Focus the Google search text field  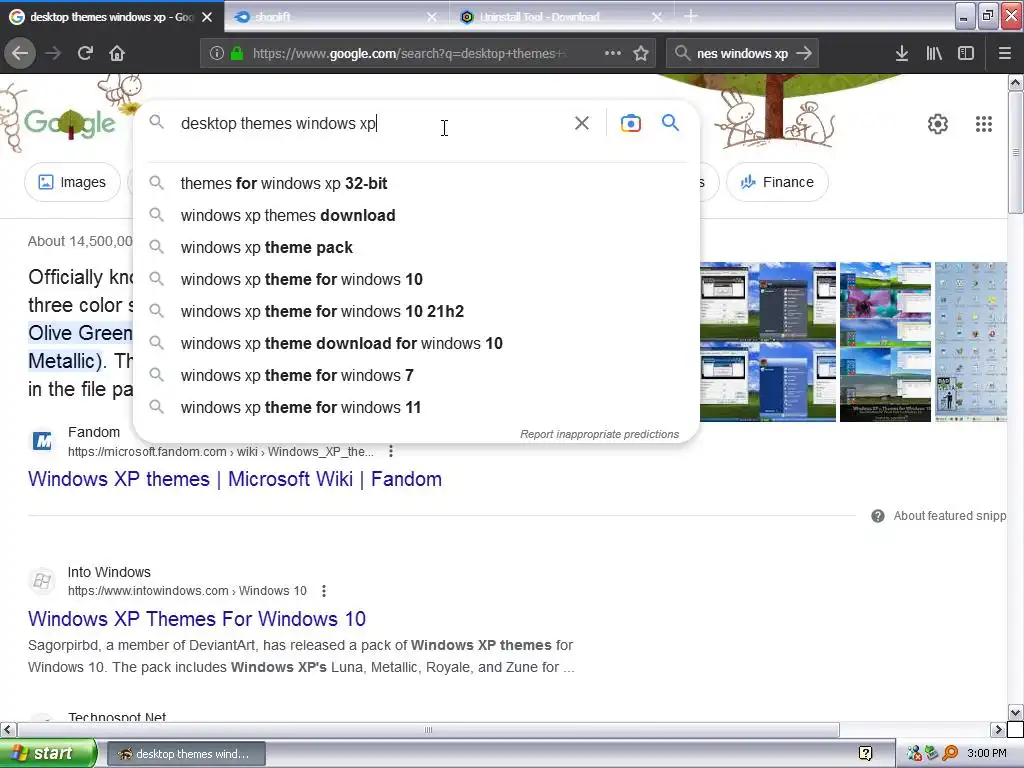coord(372,123)
